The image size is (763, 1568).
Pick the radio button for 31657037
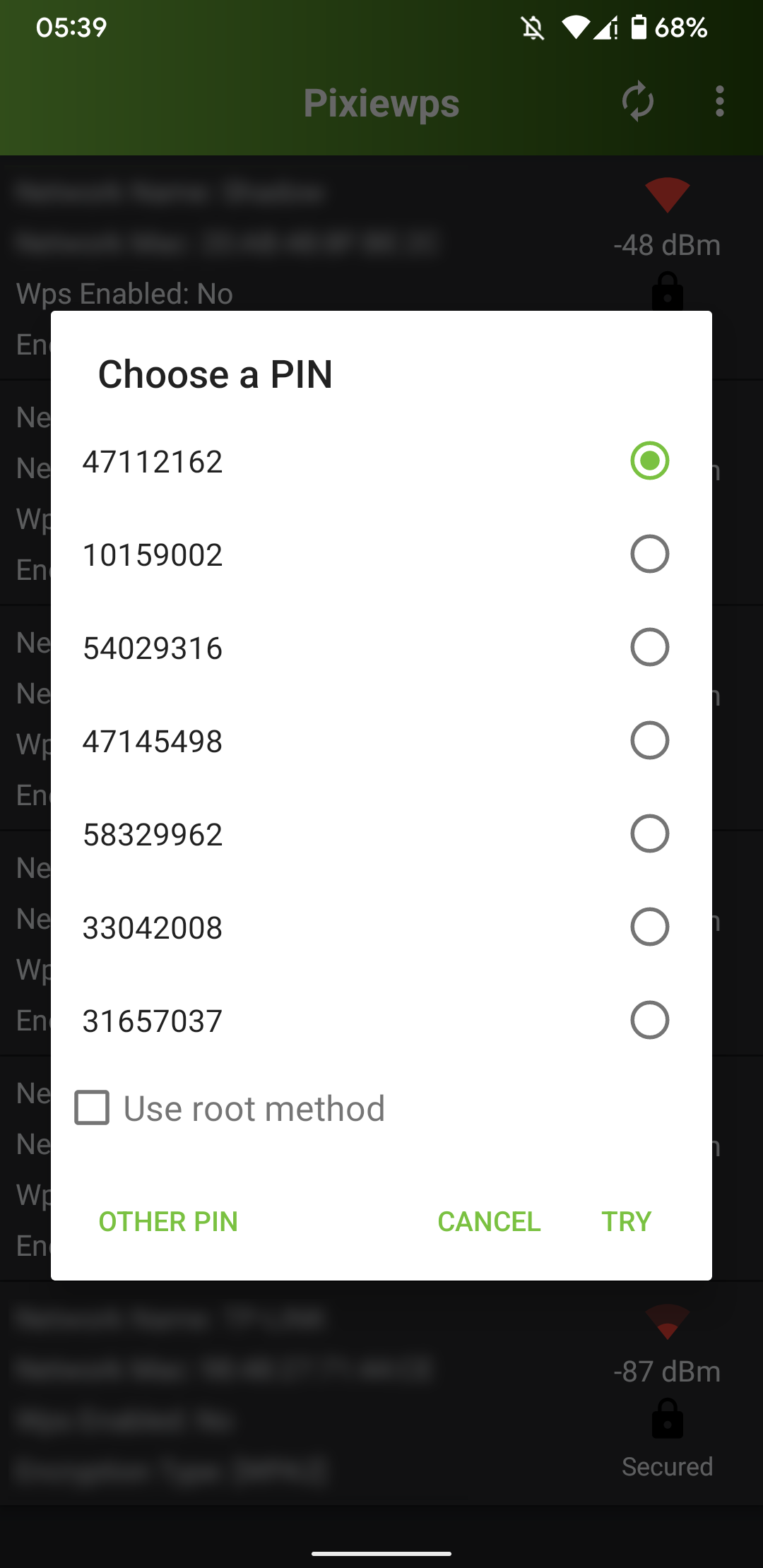click(649, 1020)
